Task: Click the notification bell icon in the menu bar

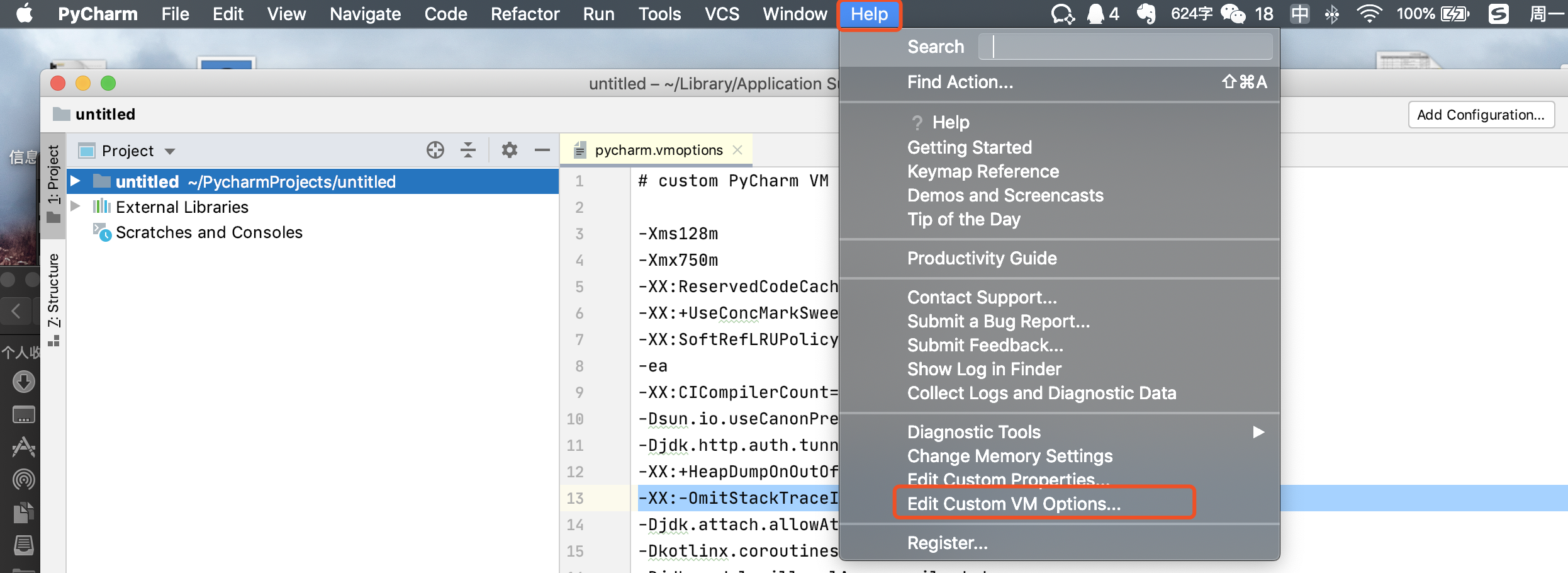Action: click(1095, 14)
